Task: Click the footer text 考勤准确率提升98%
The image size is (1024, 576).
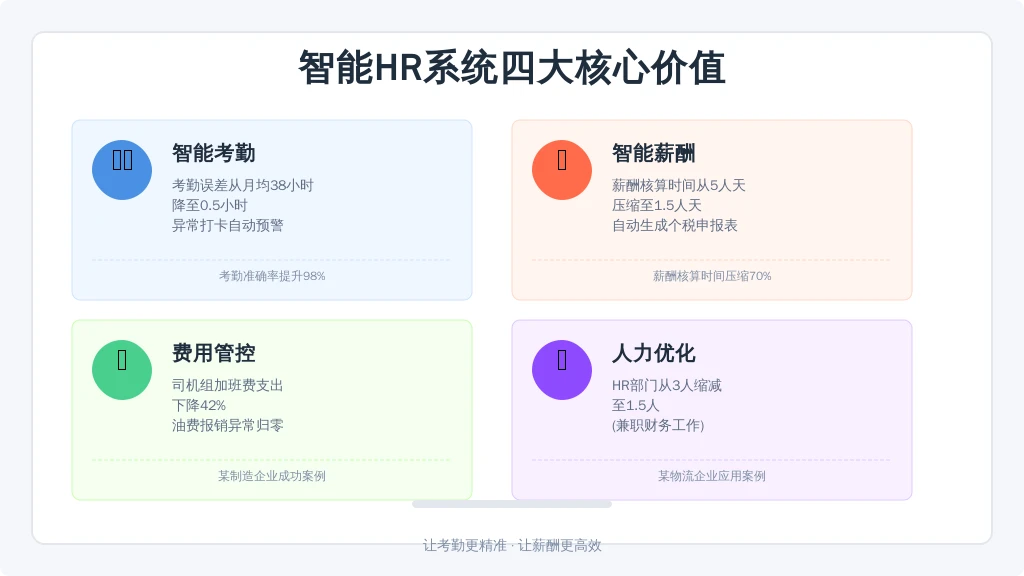Action: (272, 276)
